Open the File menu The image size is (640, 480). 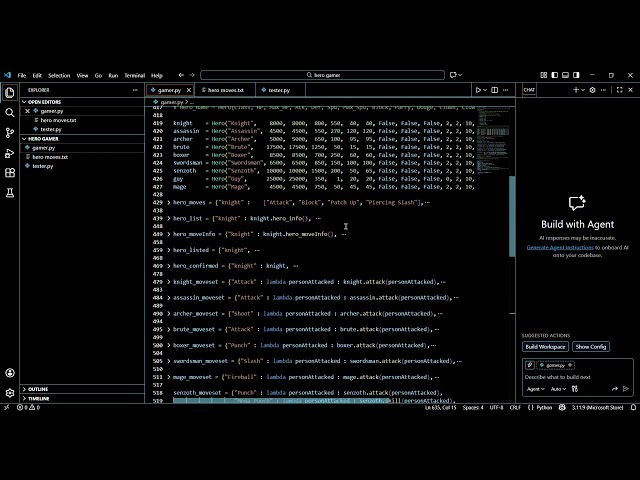pos(22,76)
